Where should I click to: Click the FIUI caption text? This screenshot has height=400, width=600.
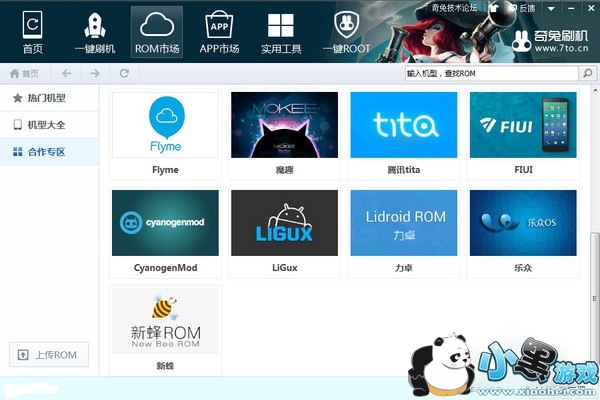pos(523,170)
